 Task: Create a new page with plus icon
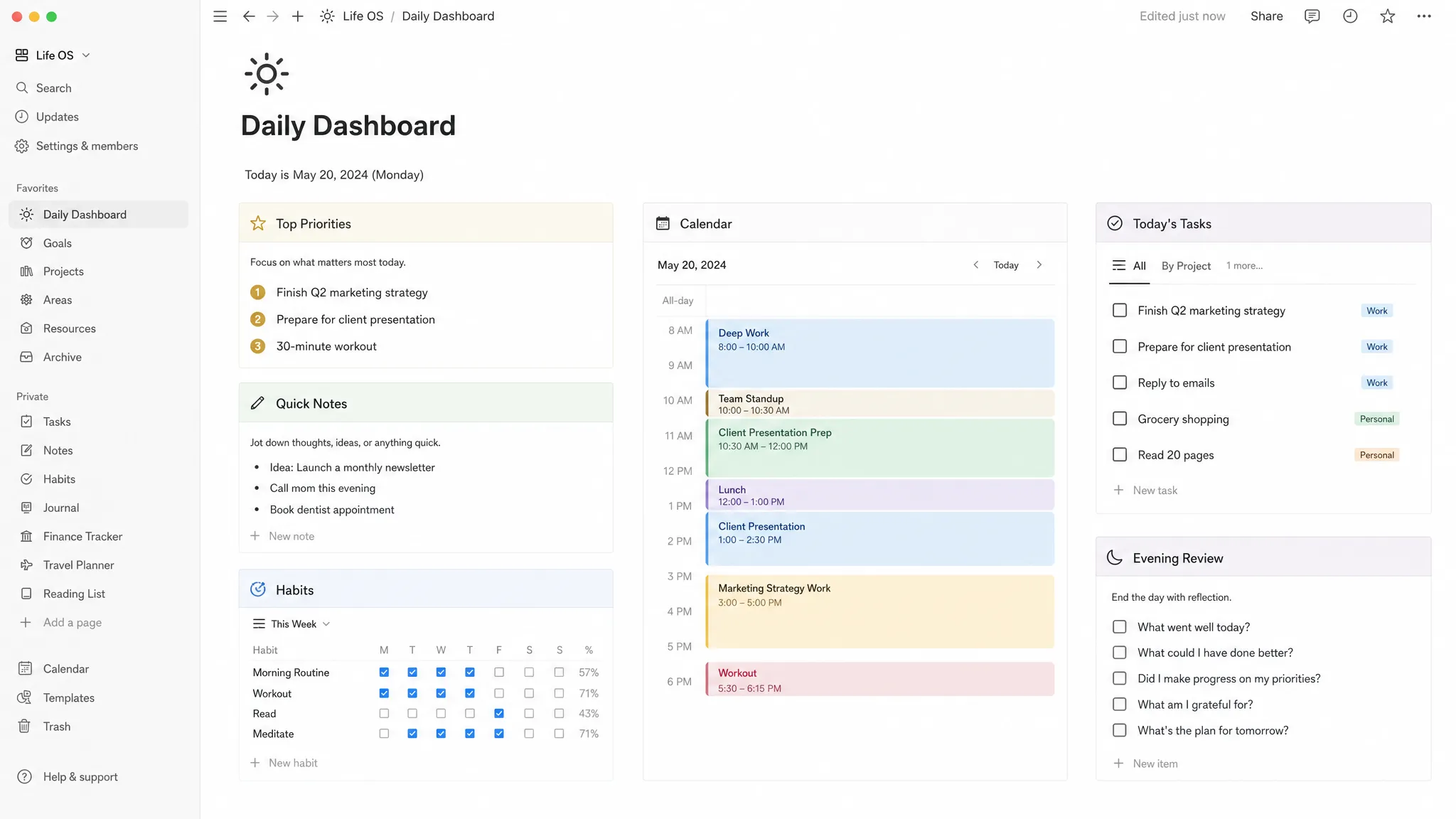pyautogui.click(x=298, y=16)
